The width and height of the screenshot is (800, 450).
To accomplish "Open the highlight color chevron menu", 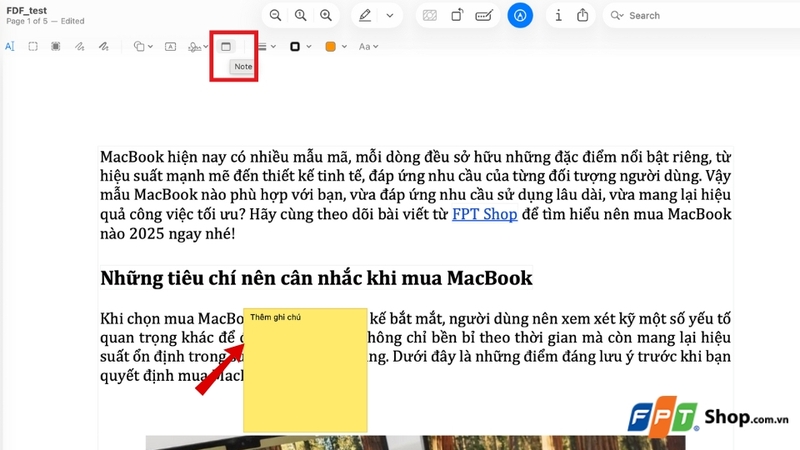I will pyautogui.click(x=390, y=15).
